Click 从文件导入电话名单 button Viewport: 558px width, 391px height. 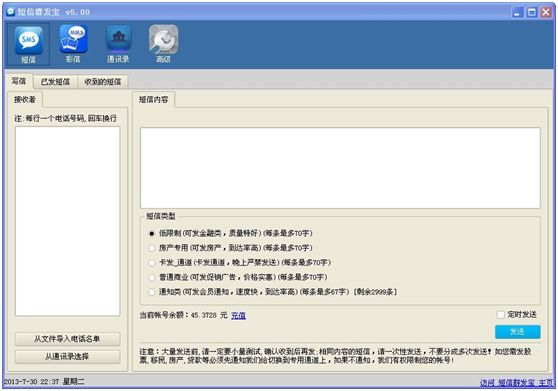click(x=67, y=339)
